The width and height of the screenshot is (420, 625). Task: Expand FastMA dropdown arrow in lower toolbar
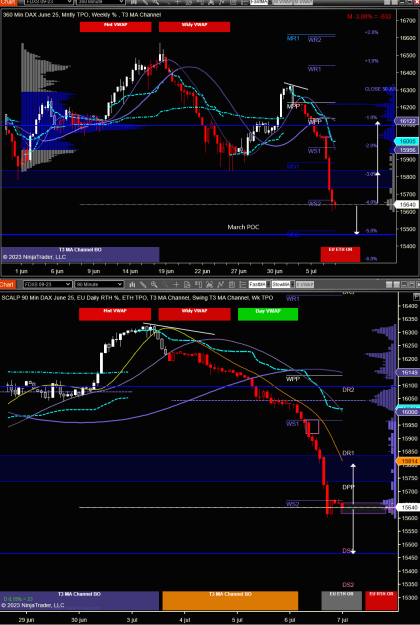click(x=268, y=284)
